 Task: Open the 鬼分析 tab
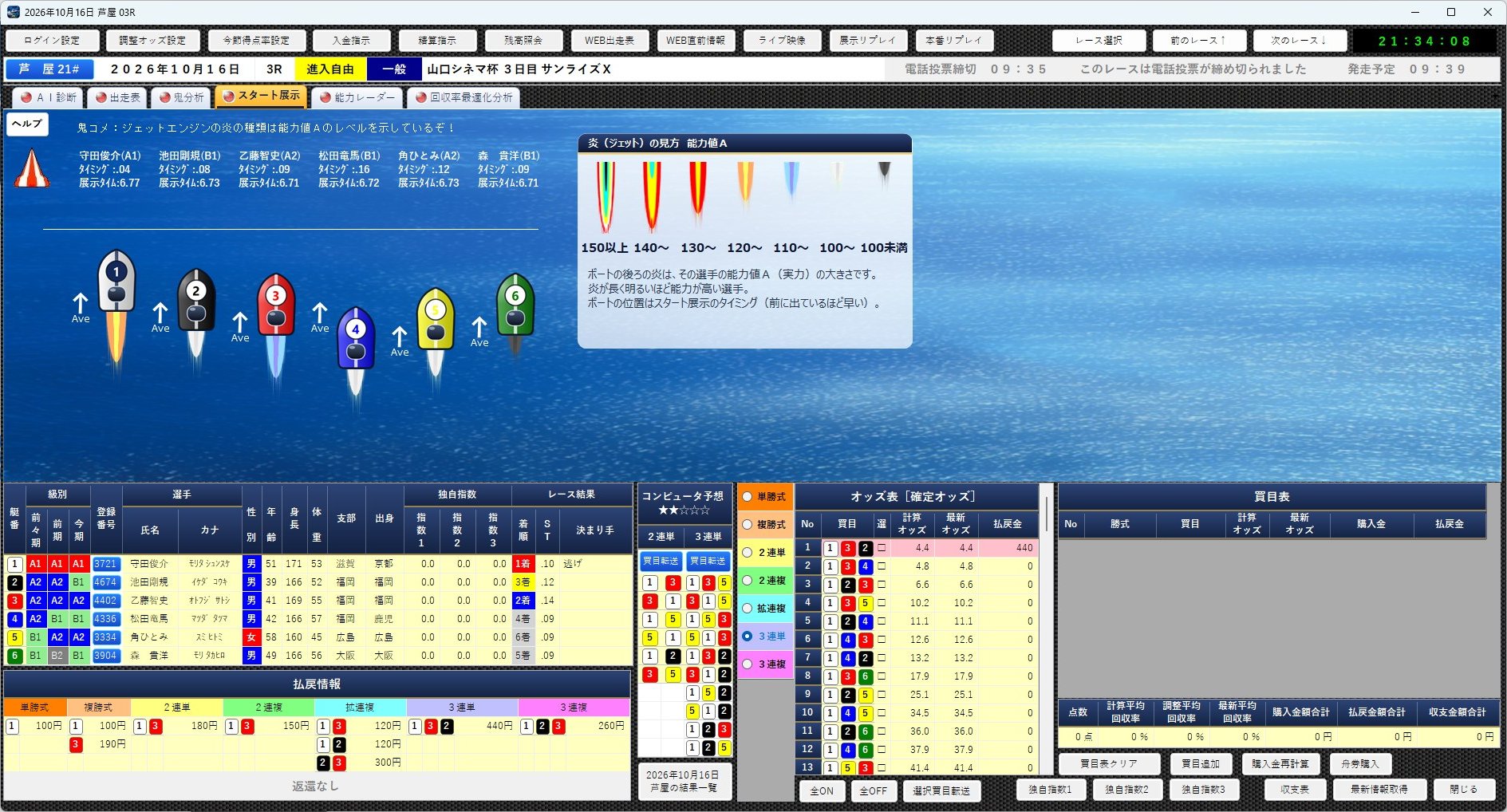click(181, 97)
